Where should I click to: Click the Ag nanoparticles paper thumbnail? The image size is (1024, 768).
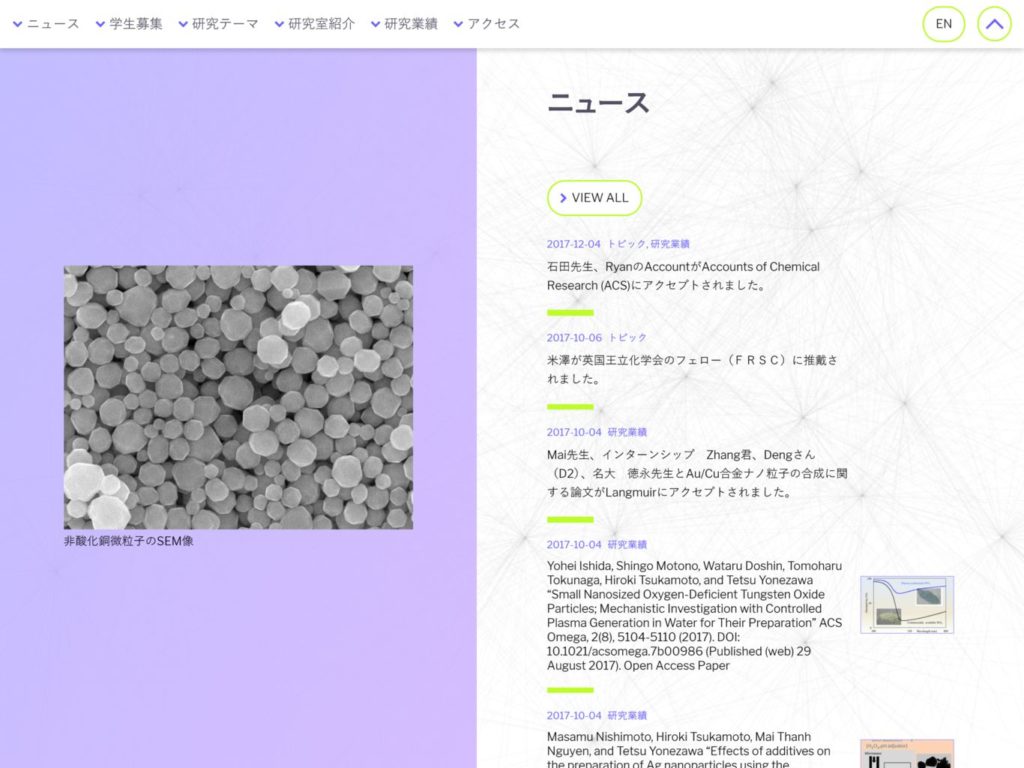(906, 753)
